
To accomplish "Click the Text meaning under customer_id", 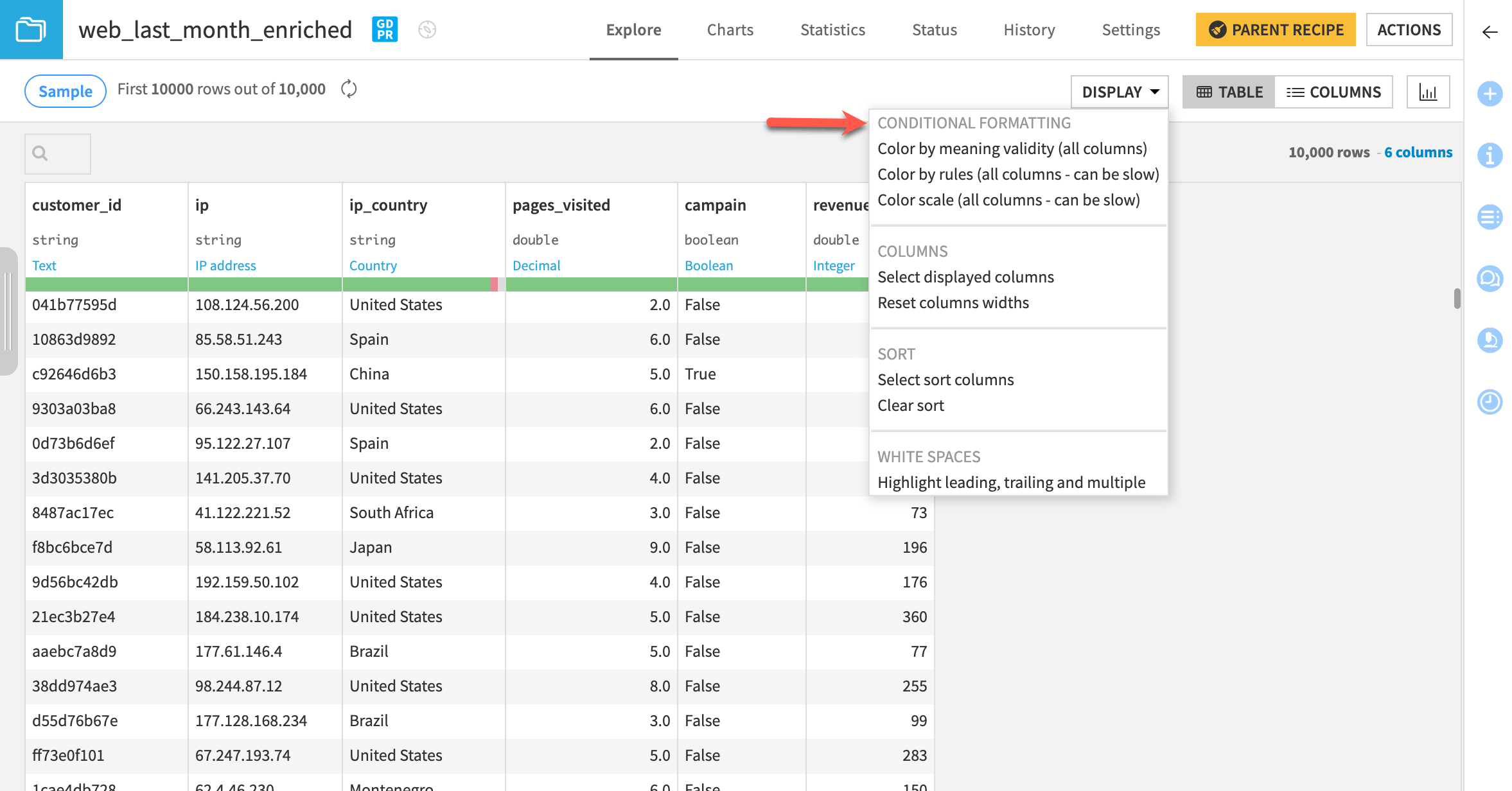I will coord(44,265).
